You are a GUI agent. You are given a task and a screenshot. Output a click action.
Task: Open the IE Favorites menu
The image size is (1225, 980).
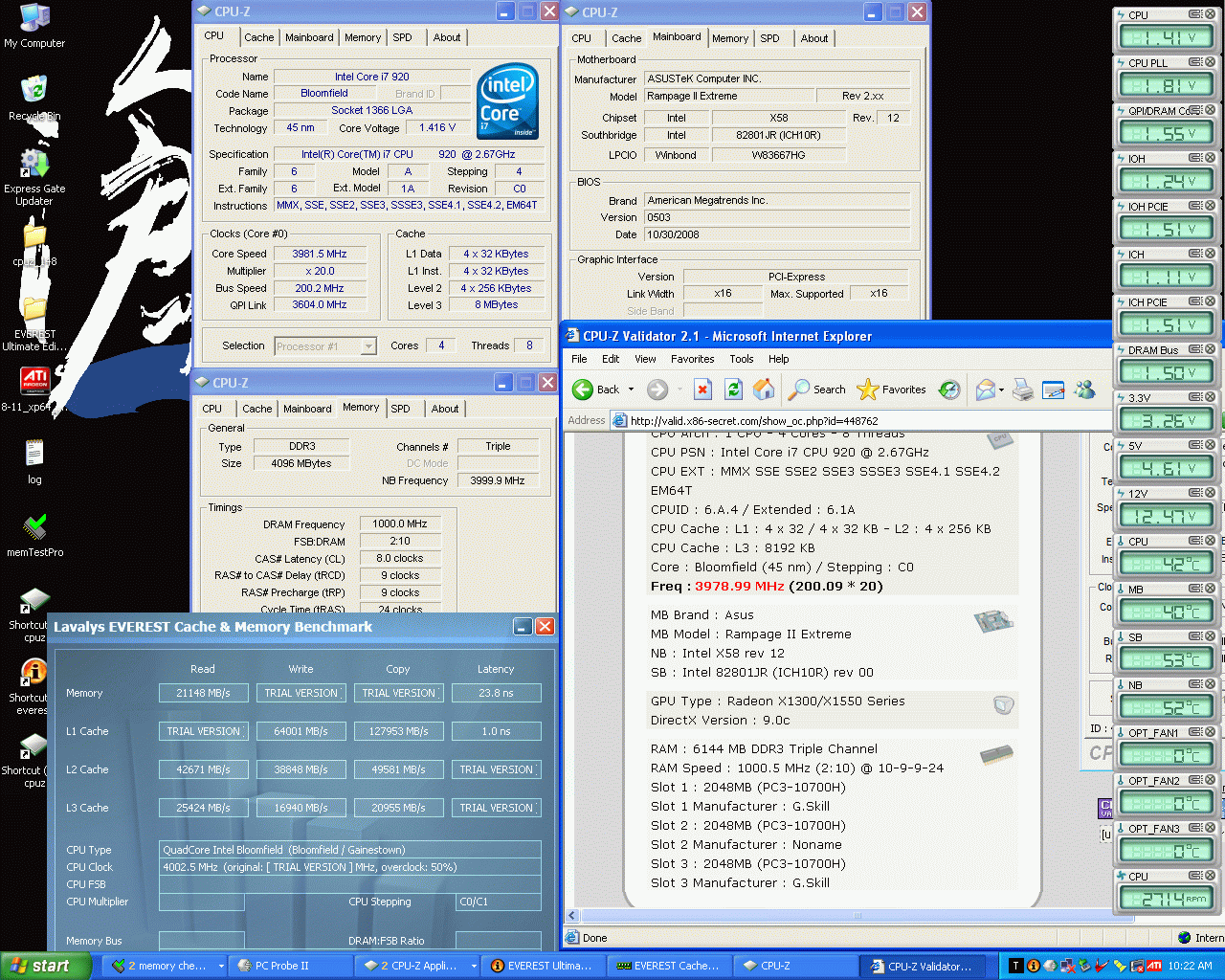click(x=692, y=359)
